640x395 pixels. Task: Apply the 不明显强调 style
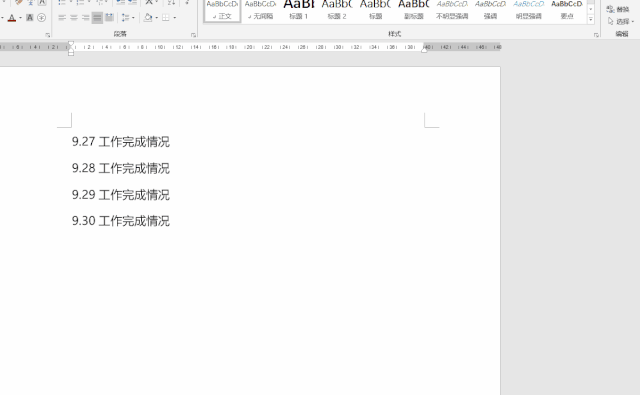[x=452, y=11]
